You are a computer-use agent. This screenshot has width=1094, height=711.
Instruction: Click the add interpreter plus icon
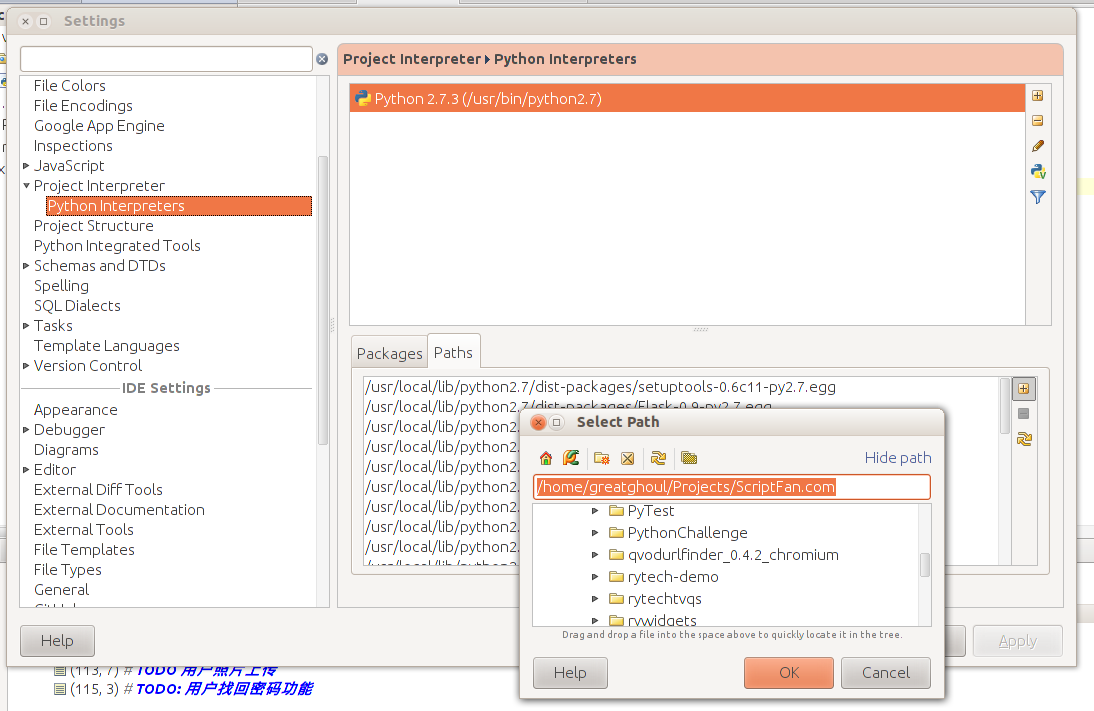(1037, 96)
